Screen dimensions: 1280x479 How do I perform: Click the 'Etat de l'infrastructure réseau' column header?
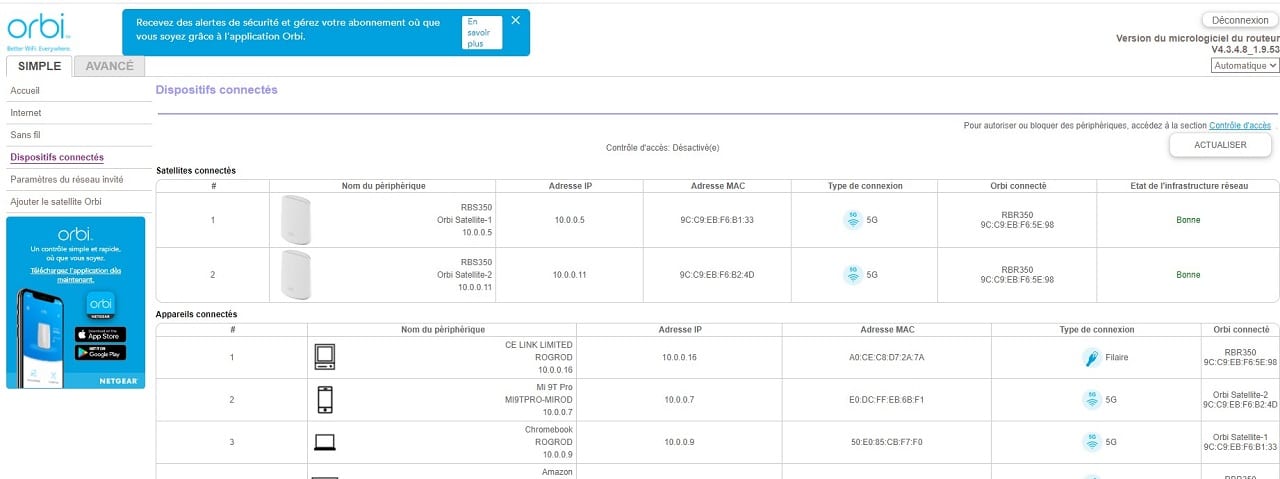click(x=1188, y=186)
